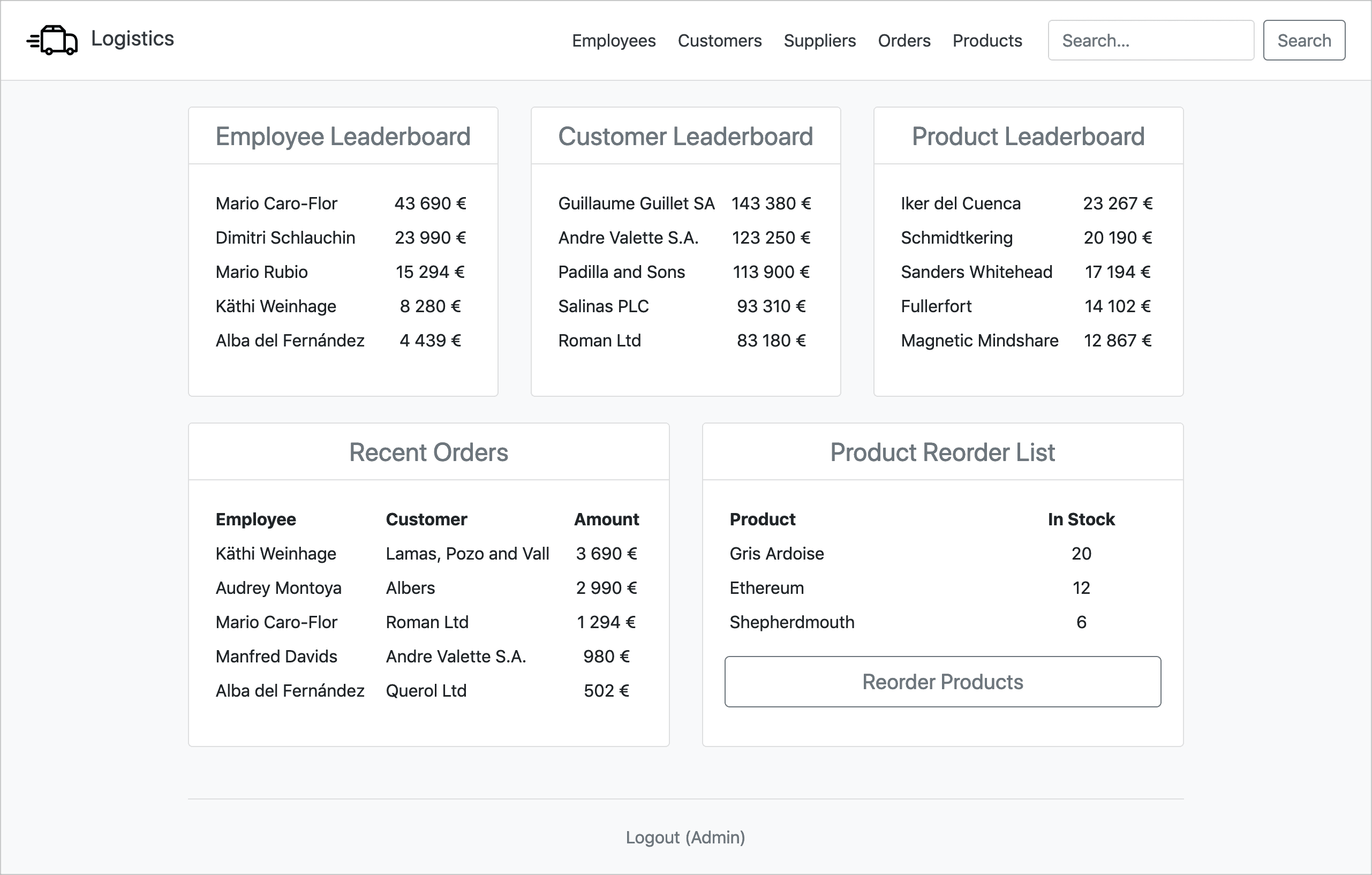The image size is (1372, 875).
Task: Select Querol Ltd in Recent Orders
Action: coord(426,690)
